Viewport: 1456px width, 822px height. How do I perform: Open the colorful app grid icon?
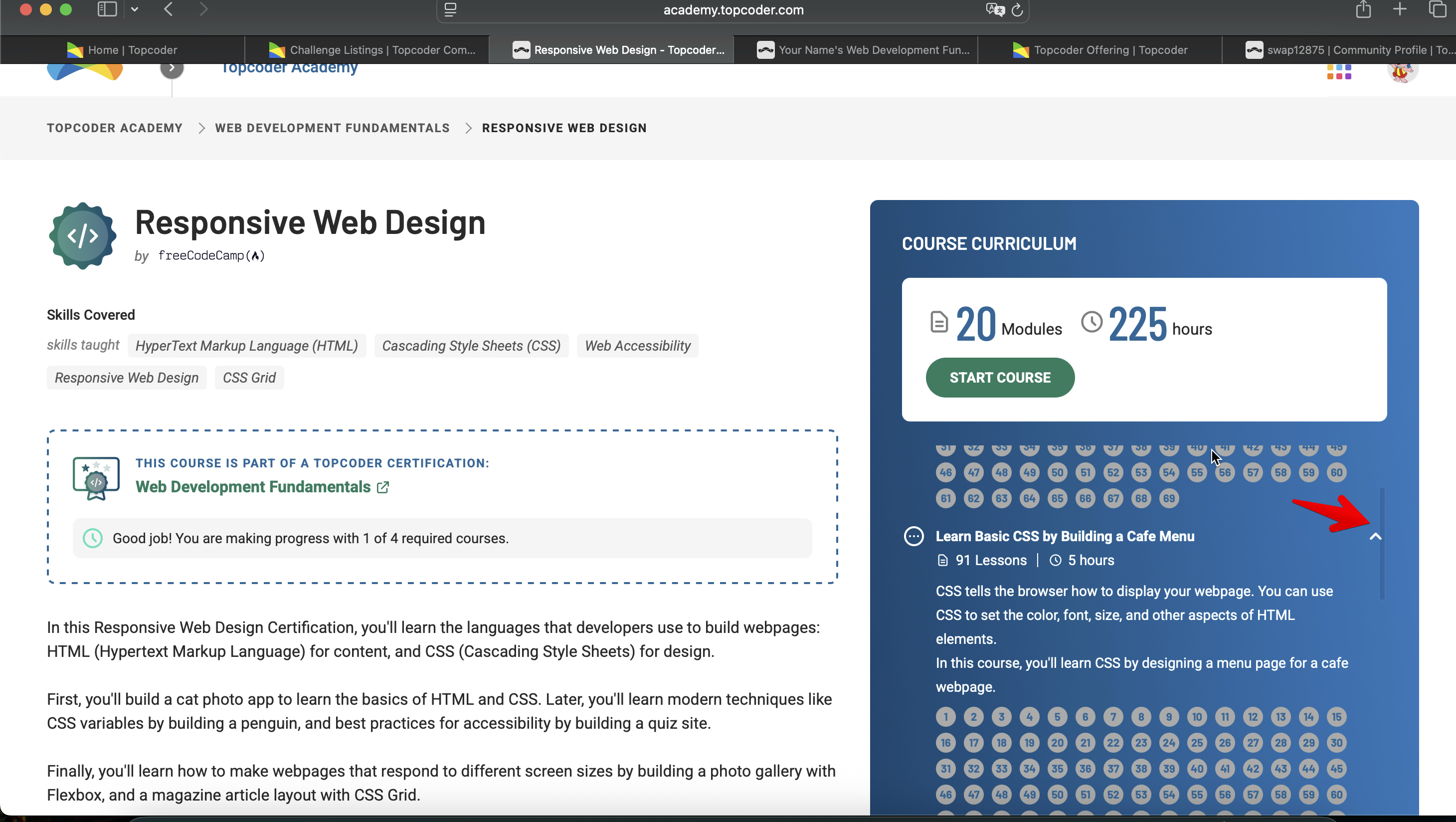1338,72
